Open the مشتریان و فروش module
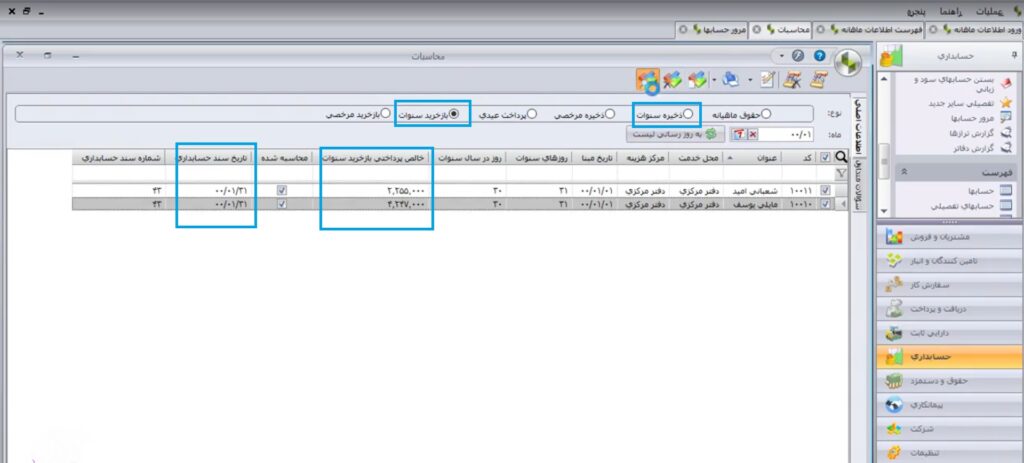Image resolution: width=1024 pixels, height=463 pixels. click(x=950, y=236)
